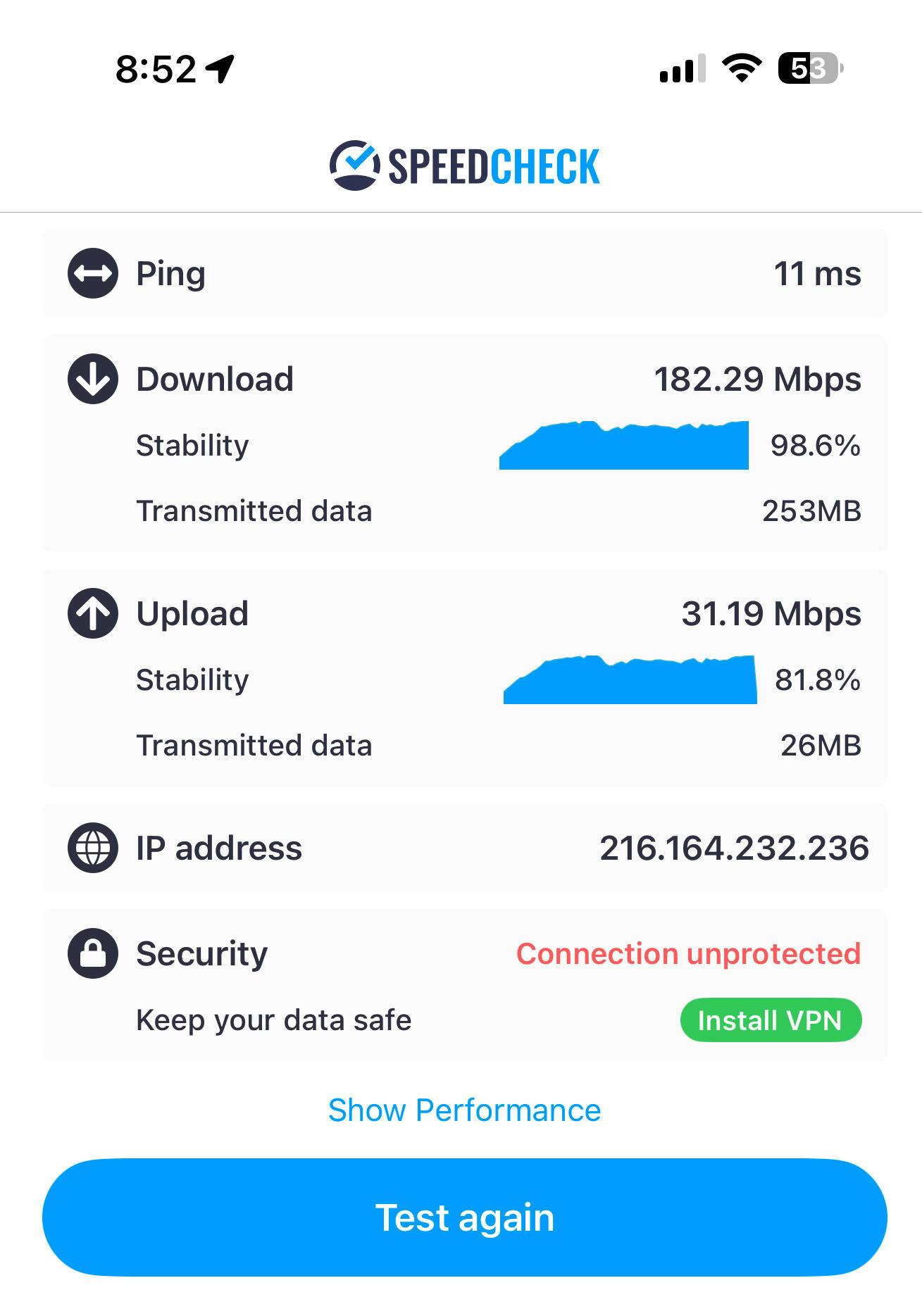Open the Show Performance link
Screen dimensions: 922x1316
pyautogui.click(x=464, y=1110)
